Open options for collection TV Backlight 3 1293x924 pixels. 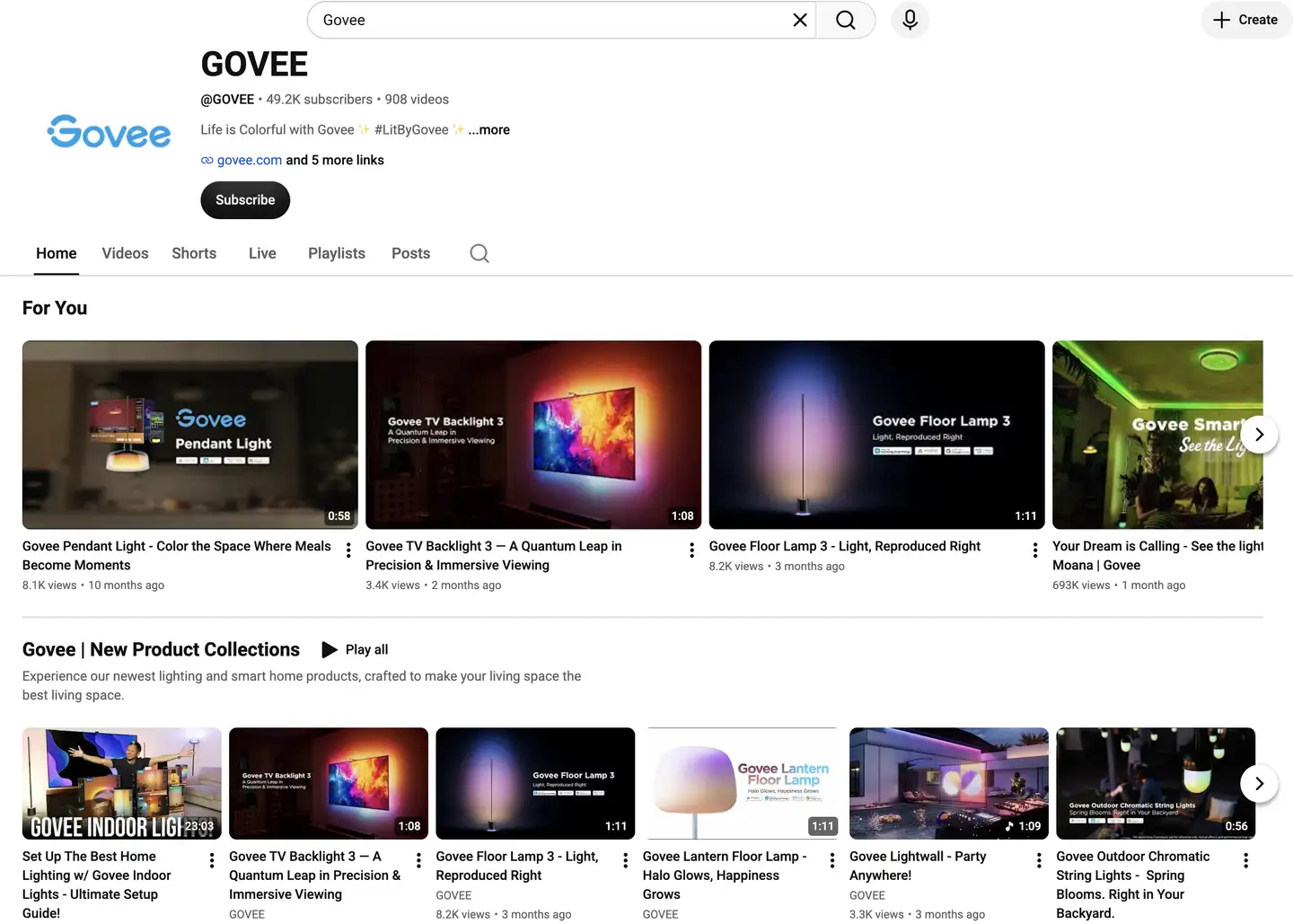coord(418,860)
